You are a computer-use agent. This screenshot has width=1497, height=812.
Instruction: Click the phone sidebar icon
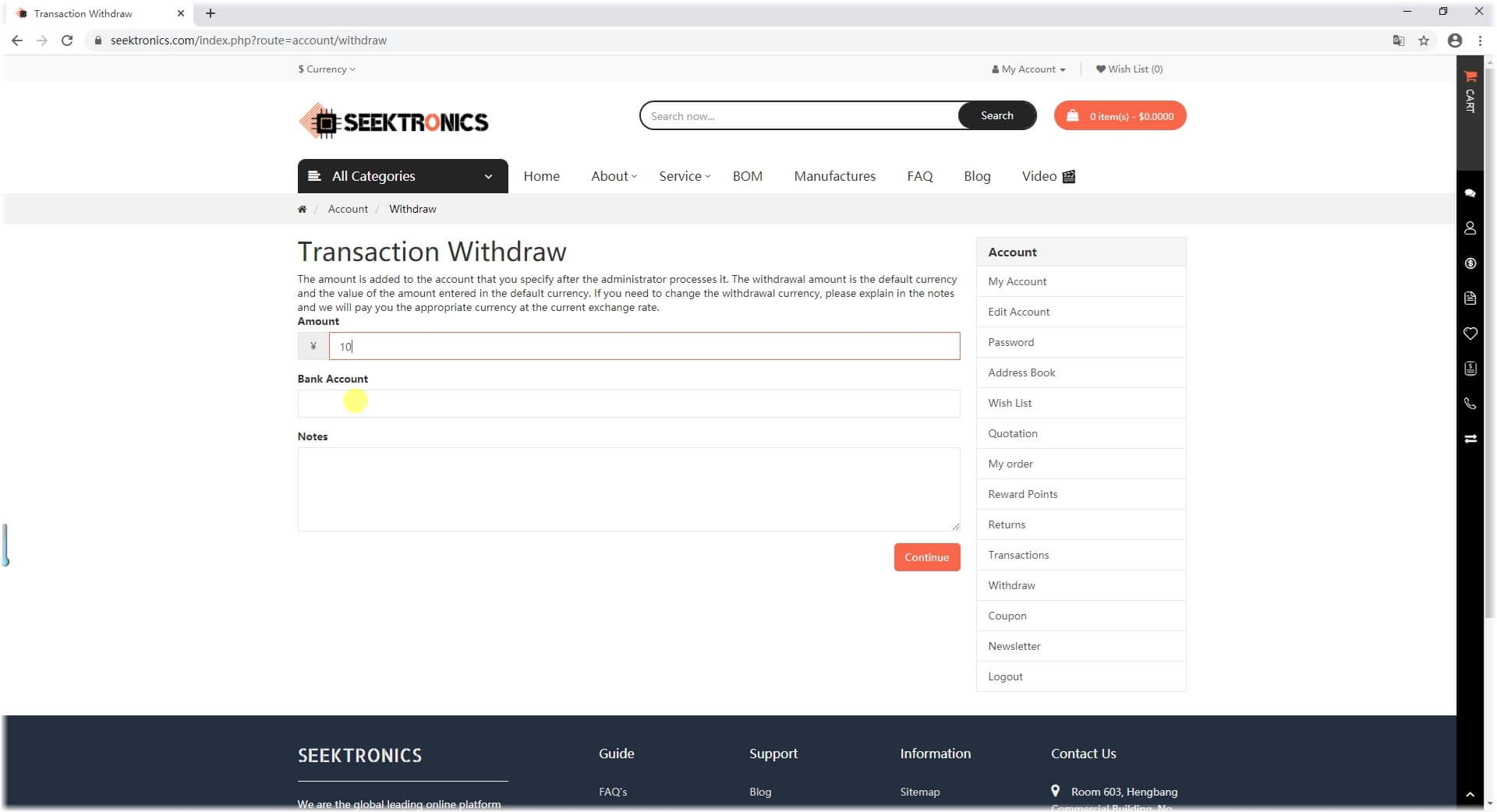pyautogui.click(x=1470, y=404)
